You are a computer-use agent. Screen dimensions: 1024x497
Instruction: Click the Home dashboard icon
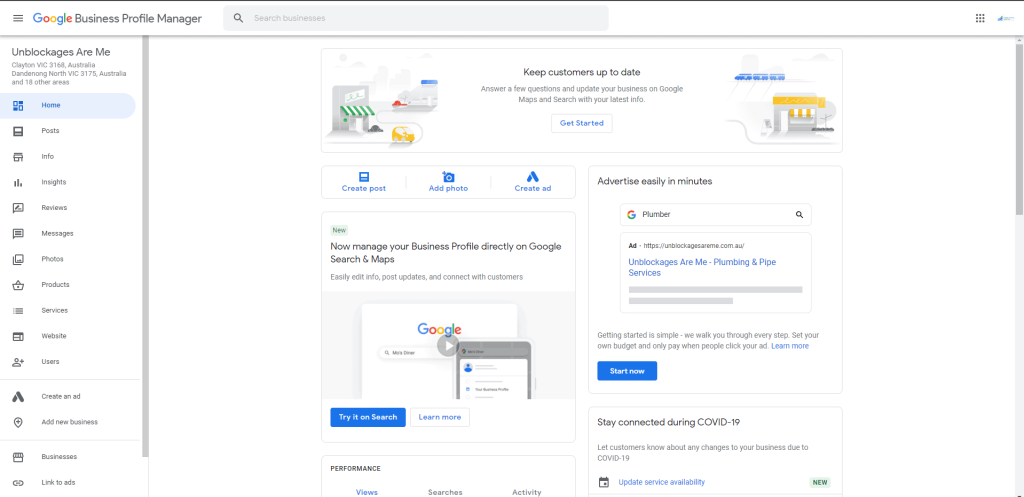pyautogui.click(x=18, y=105)
